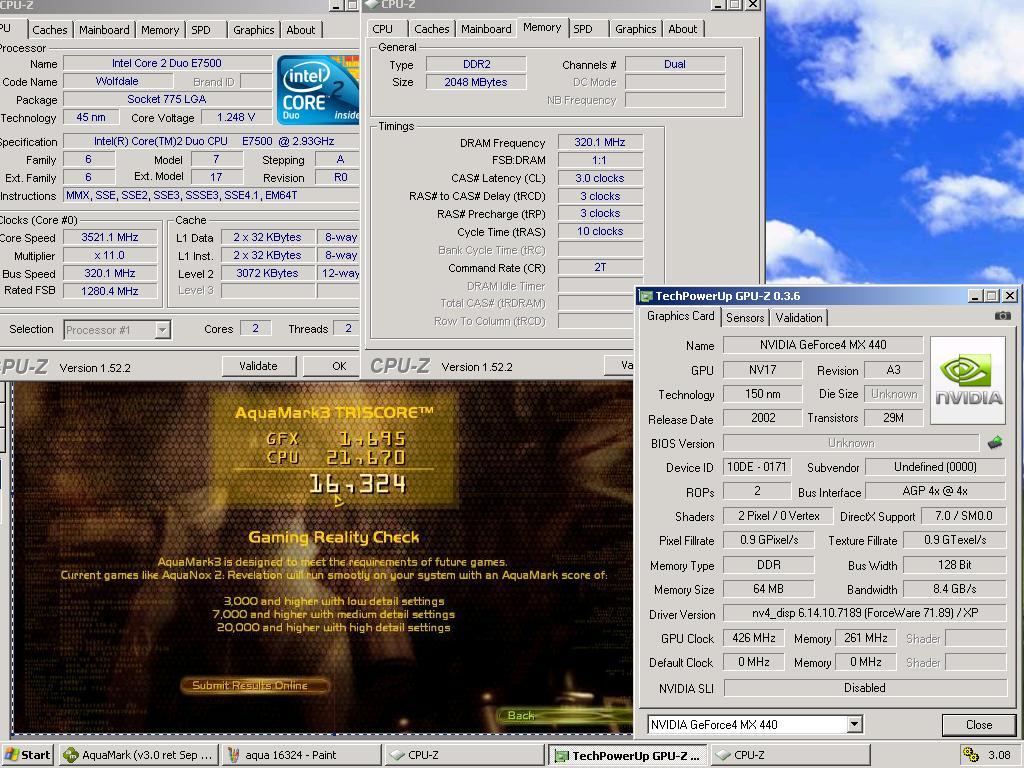
Task: Click the Device ID value 10DE - 0171
Action: 757,467
